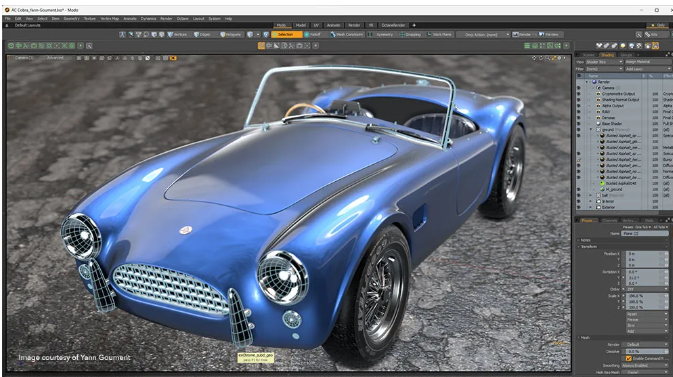Click the magnifier icon beside Kits
The height and width of the screenshot is (377, 673).
[x=639, y=34]
